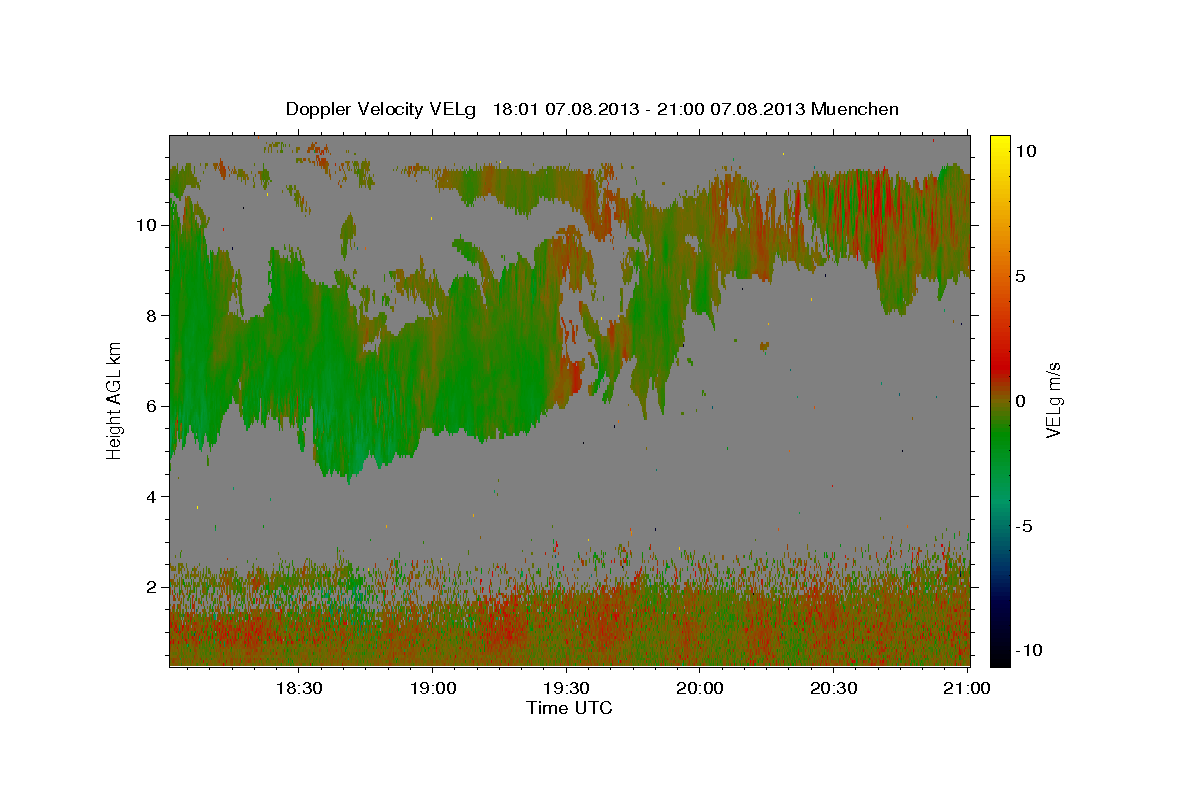Click the colorbar top tick label 10
Image resolution: width=1200 pixels, height=800 pixels.
pyautogui.click(x=1025, y=151)
